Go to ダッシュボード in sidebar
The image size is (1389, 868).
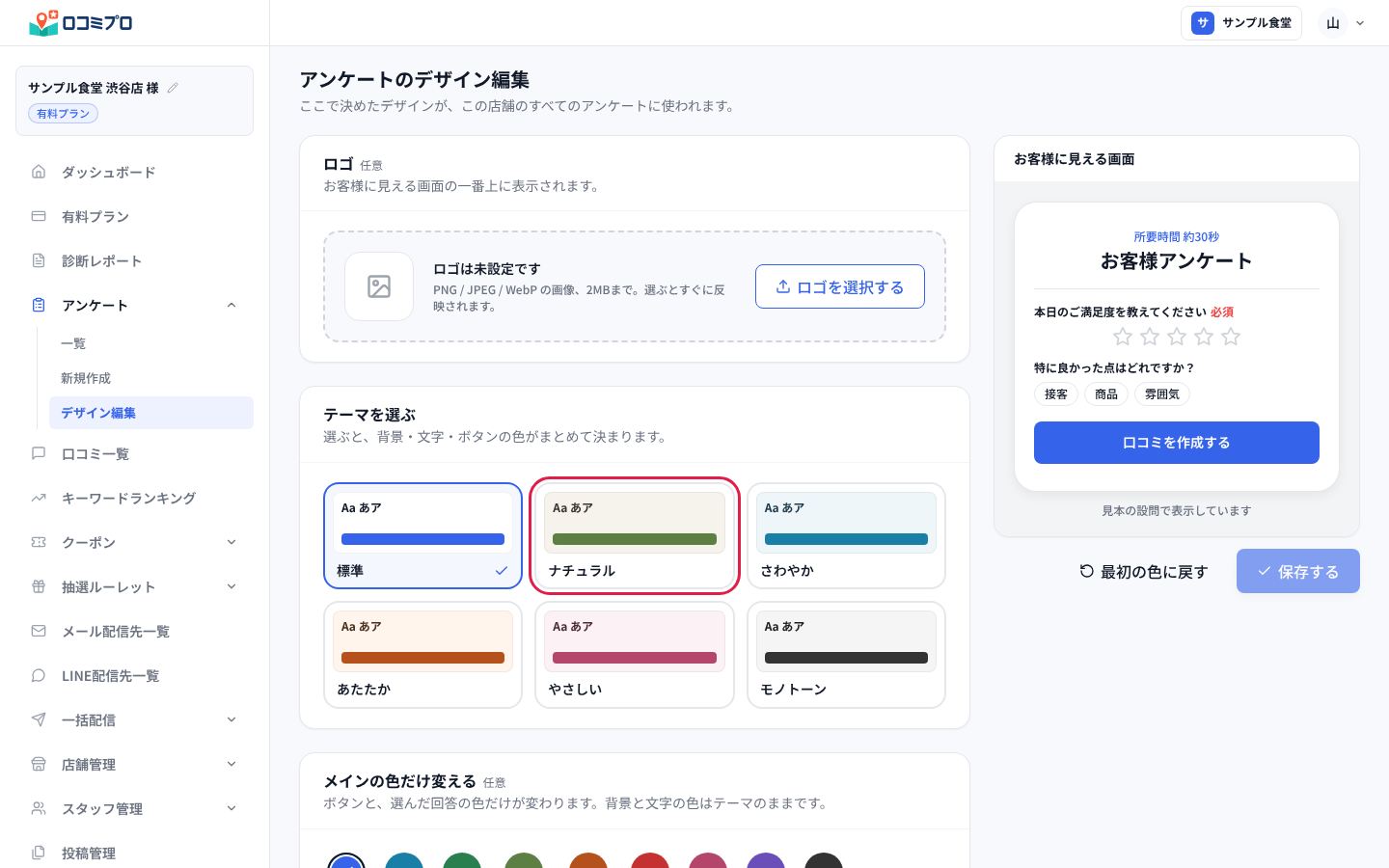tap(135, 172)
